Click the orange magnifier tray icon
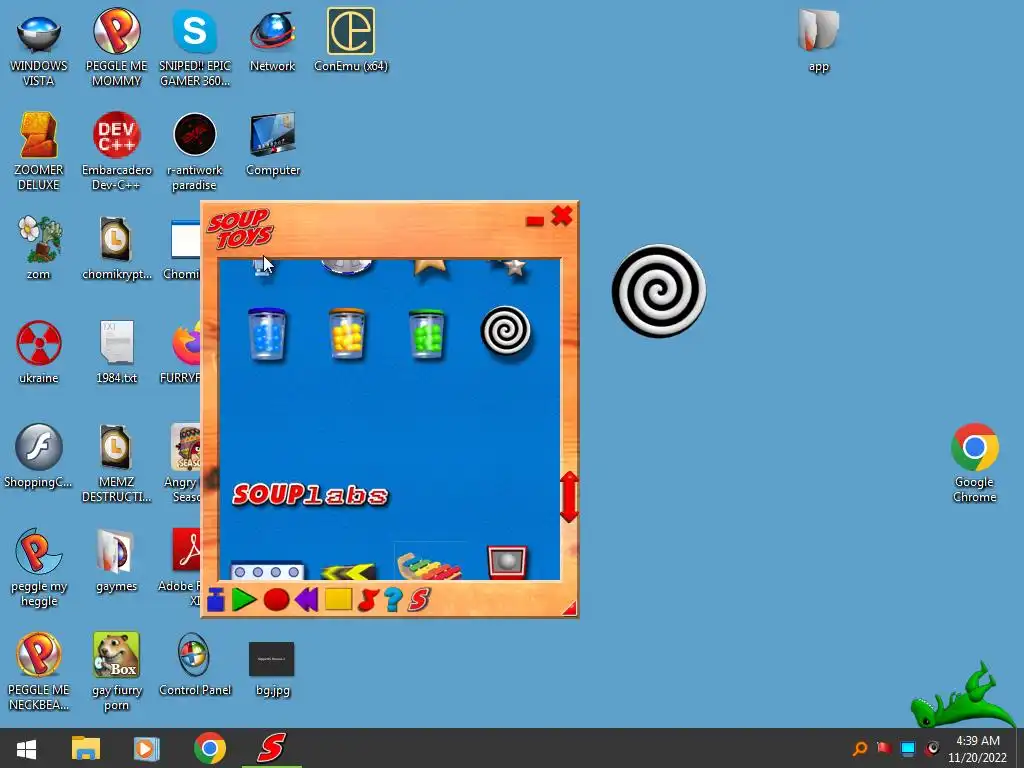 pyautogui.click(x=860, y=748)
